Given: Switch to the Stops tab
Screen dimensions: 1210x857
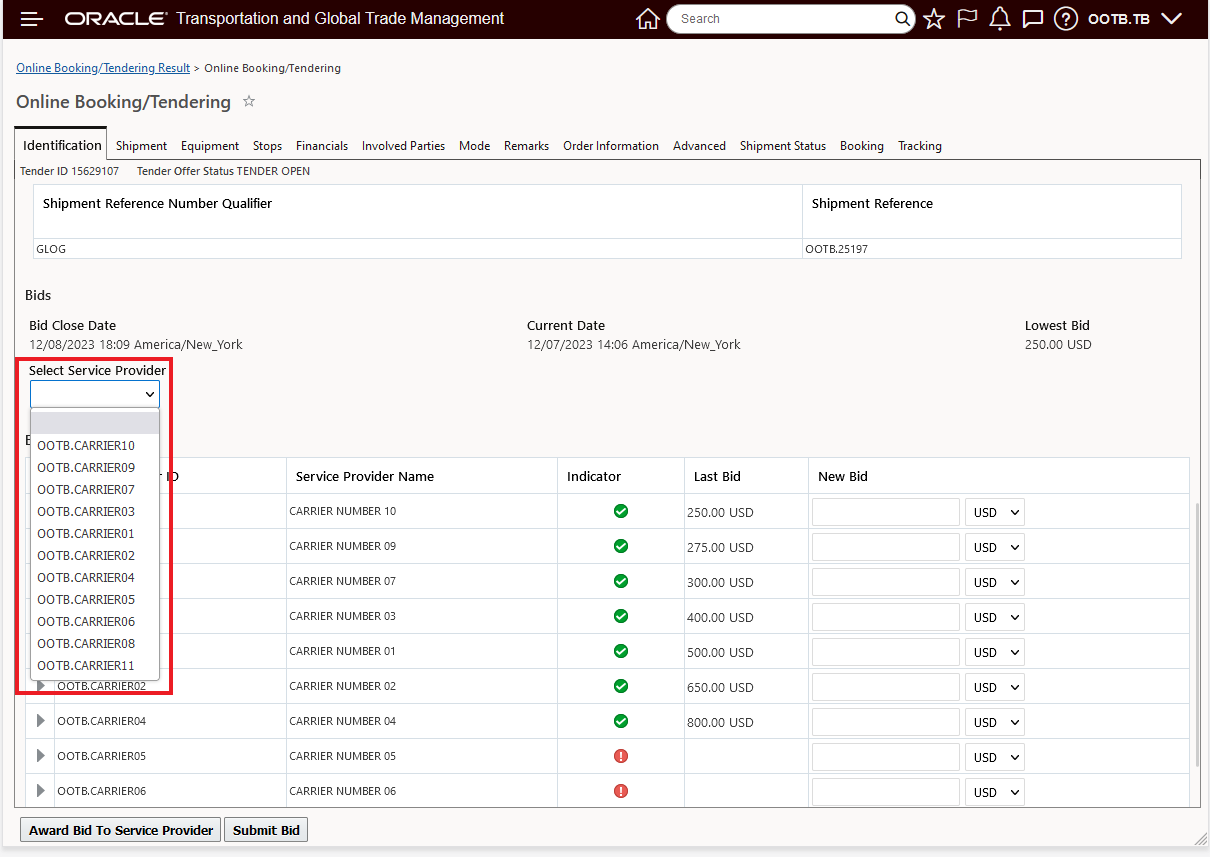Looking at the screenshot, I should (x=267, y=146).
